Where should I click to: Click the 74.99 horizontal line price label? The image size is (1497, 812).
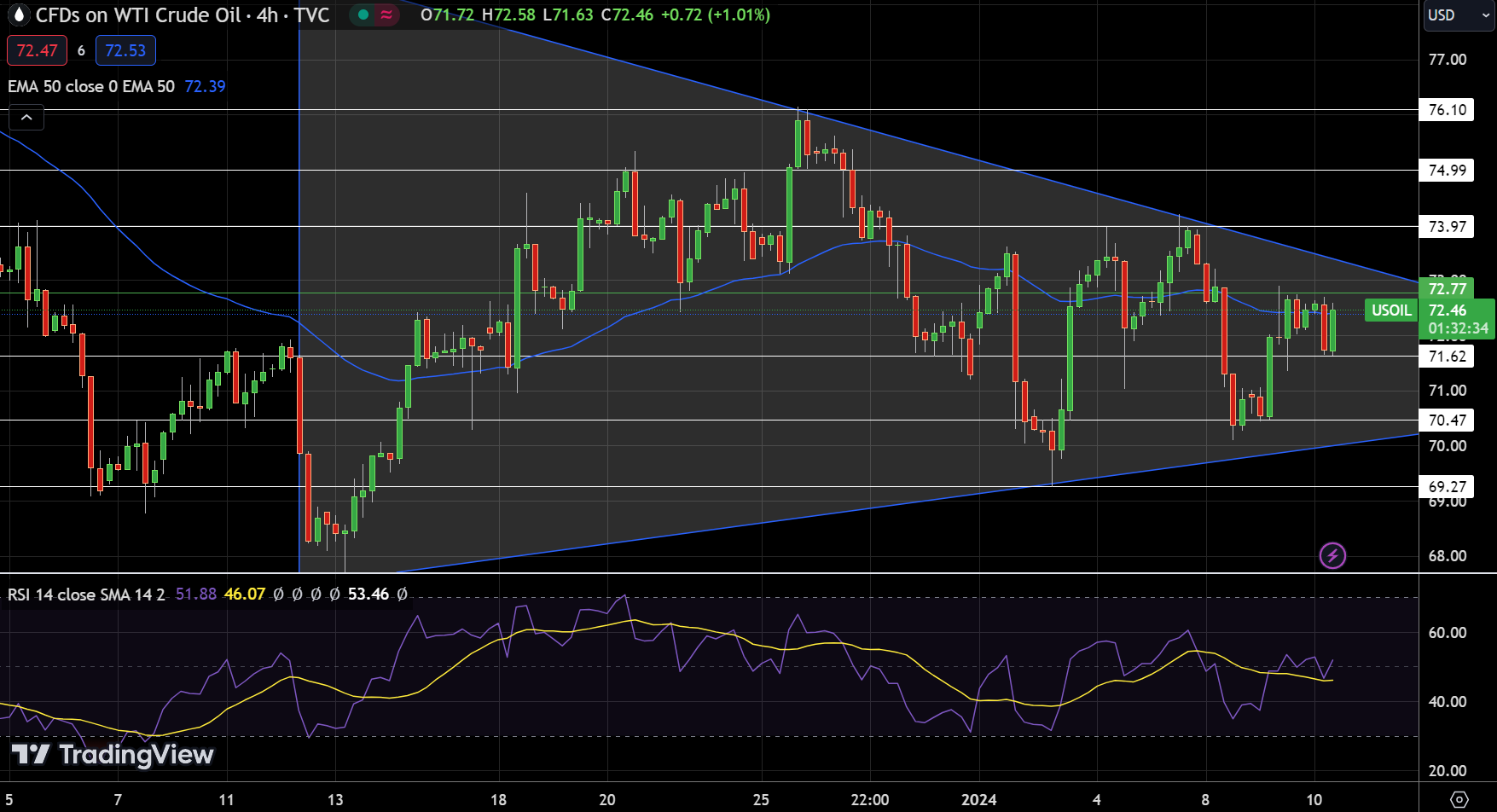tap(1448, 171)
